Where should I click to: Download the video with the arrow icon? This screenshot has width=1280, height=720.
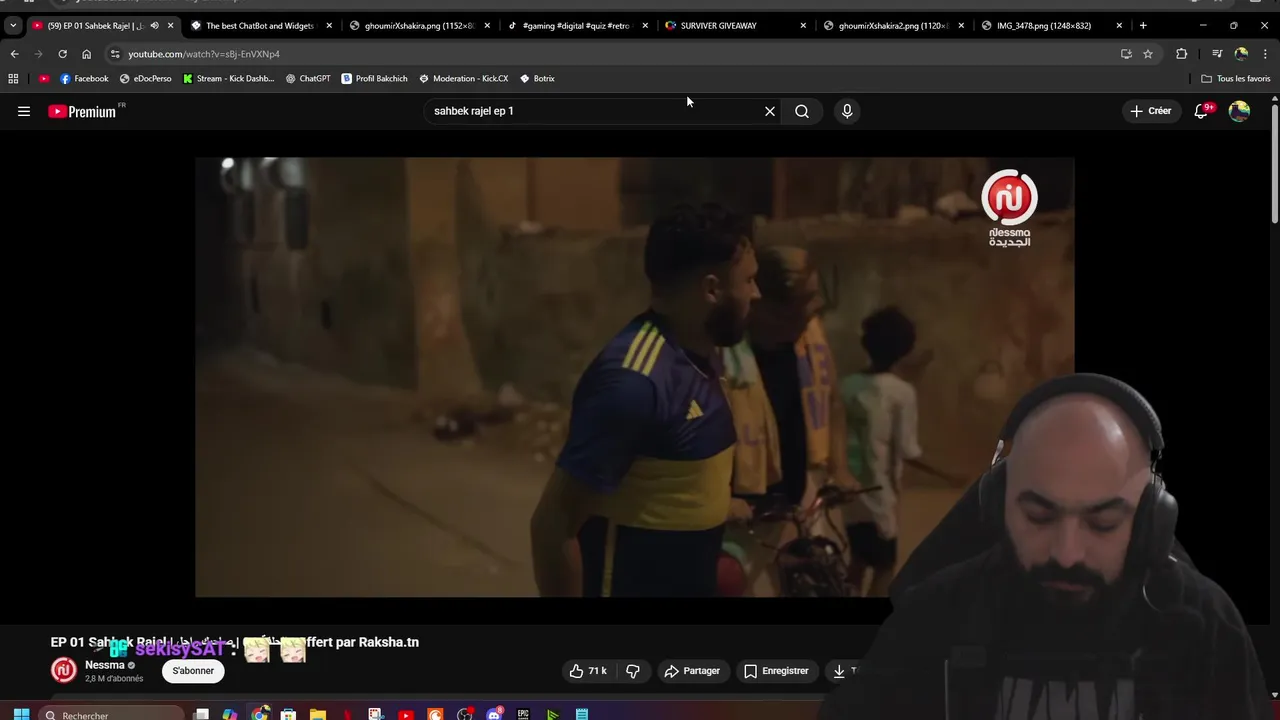tap(839, 671)
